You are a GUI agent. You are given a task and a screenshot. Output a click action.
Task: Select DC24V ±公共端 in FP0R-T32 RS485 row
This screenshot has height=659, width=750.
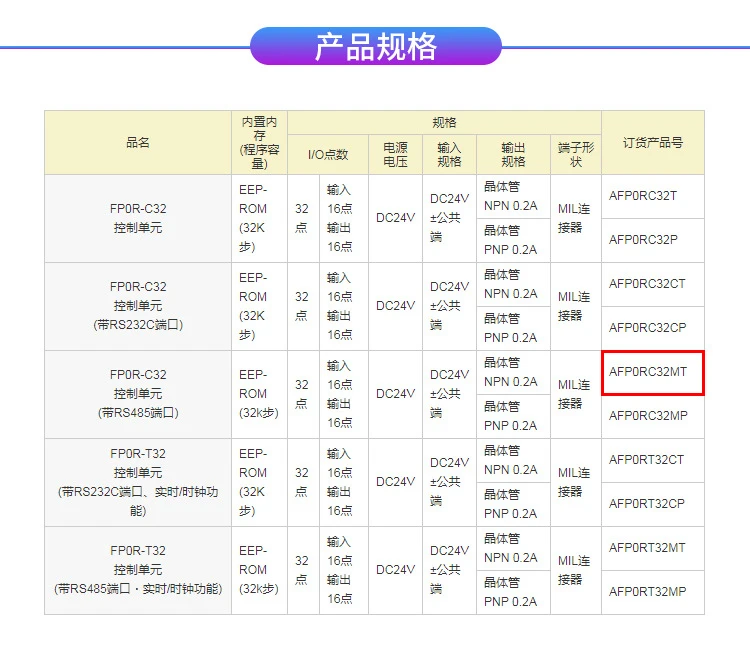pyautogui.click(x=450, y=571)
